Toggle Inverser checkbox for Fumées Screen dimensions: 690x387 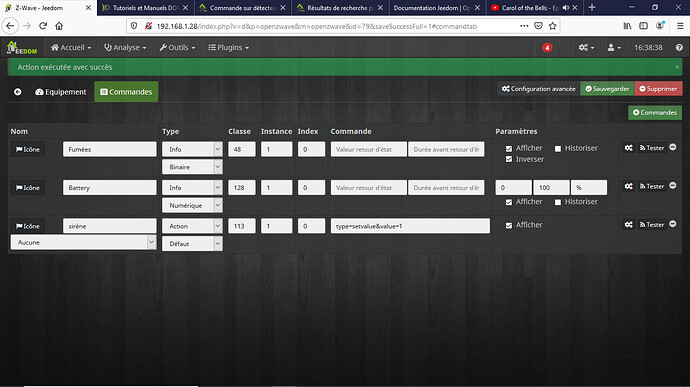point(509,159)
